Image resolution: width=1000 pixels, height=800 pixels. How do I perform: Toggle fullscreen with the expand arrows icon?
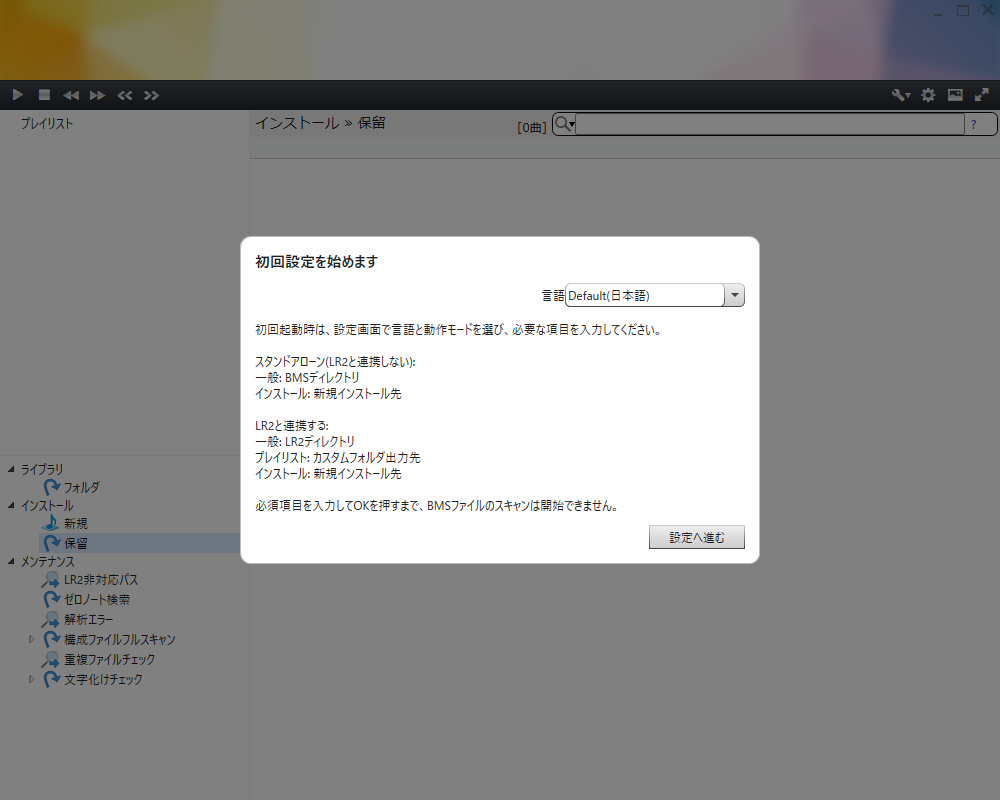[982, 95]
